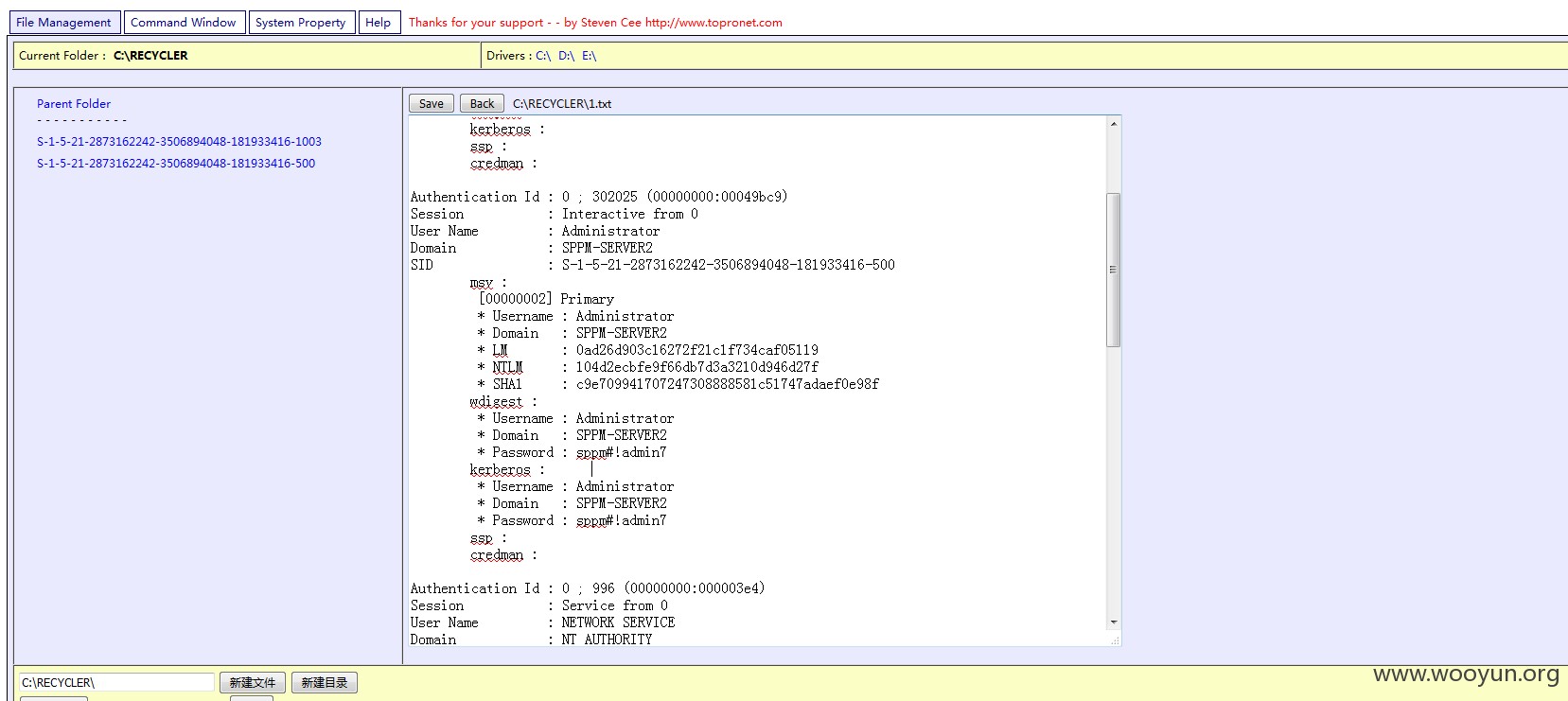Browse the D:\ drive
Viewport: 1568px width, 701px height.
point(566,56)
